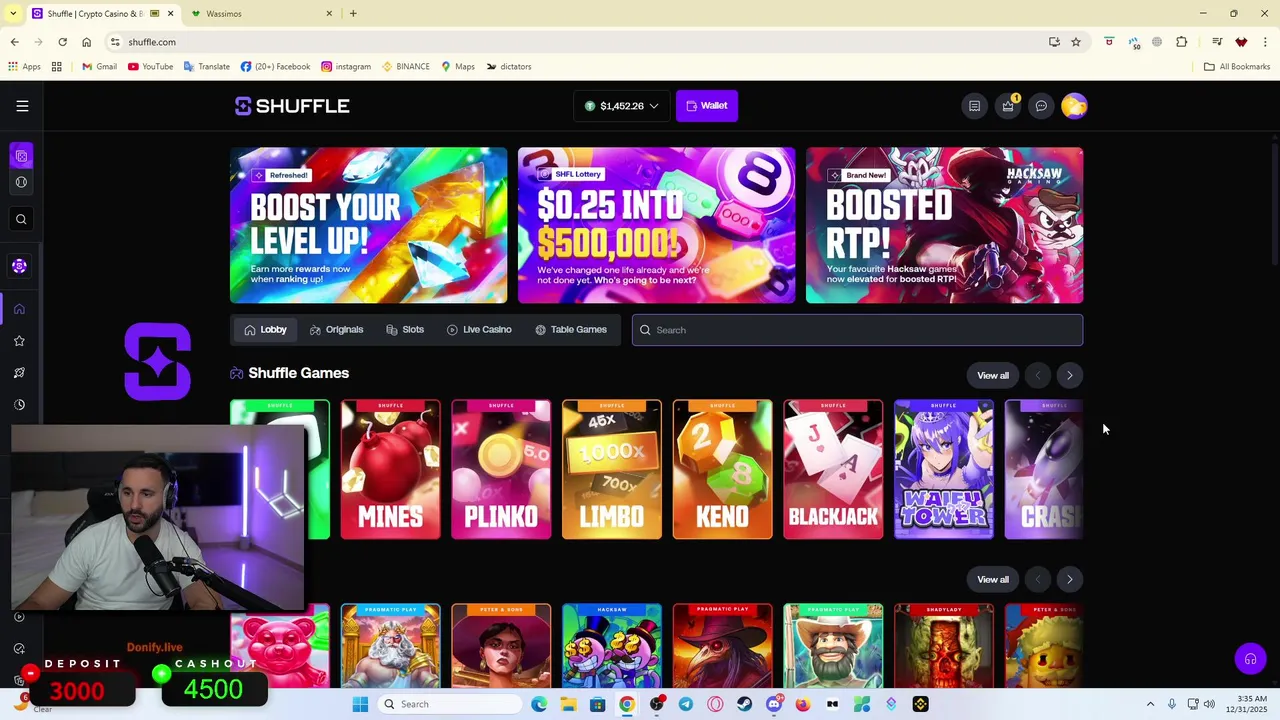Launch the Plinko game tile
1280x720 pixels.
(x=501, y=469)
